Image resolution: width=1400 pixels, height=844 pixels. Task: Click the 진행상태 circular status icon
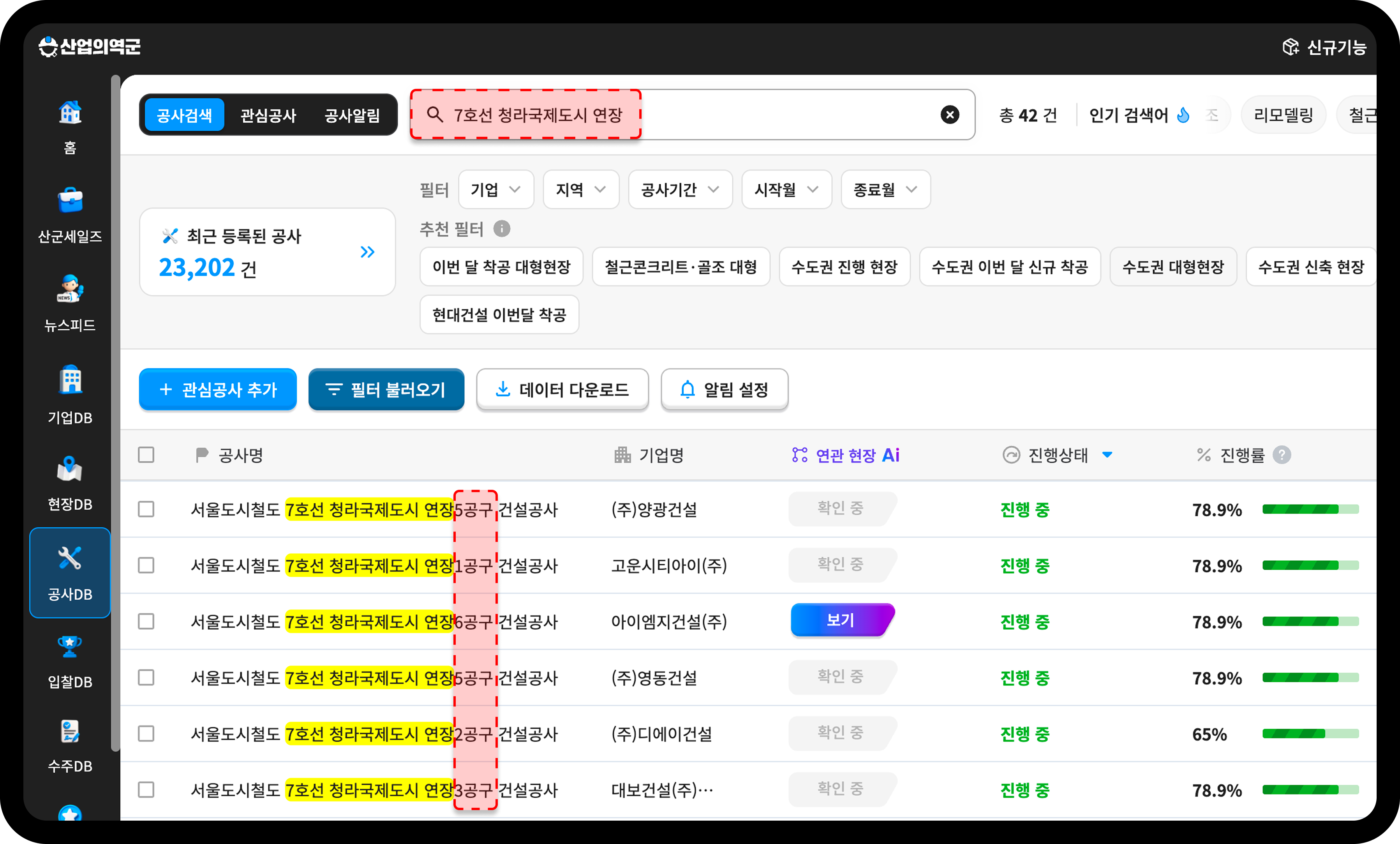[1011, 455]
